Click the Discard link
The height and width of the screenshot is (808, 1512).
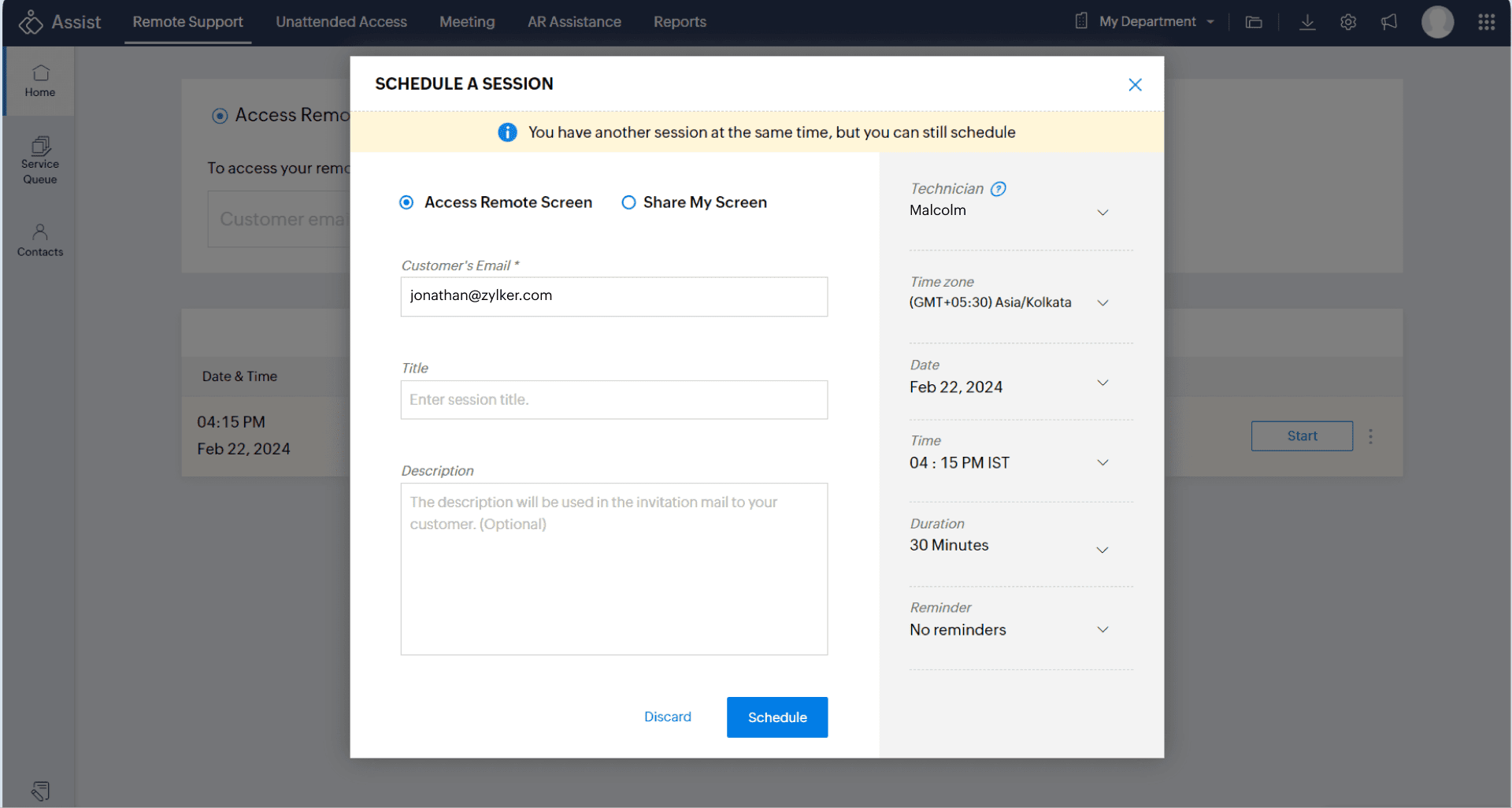pos(667,717)
